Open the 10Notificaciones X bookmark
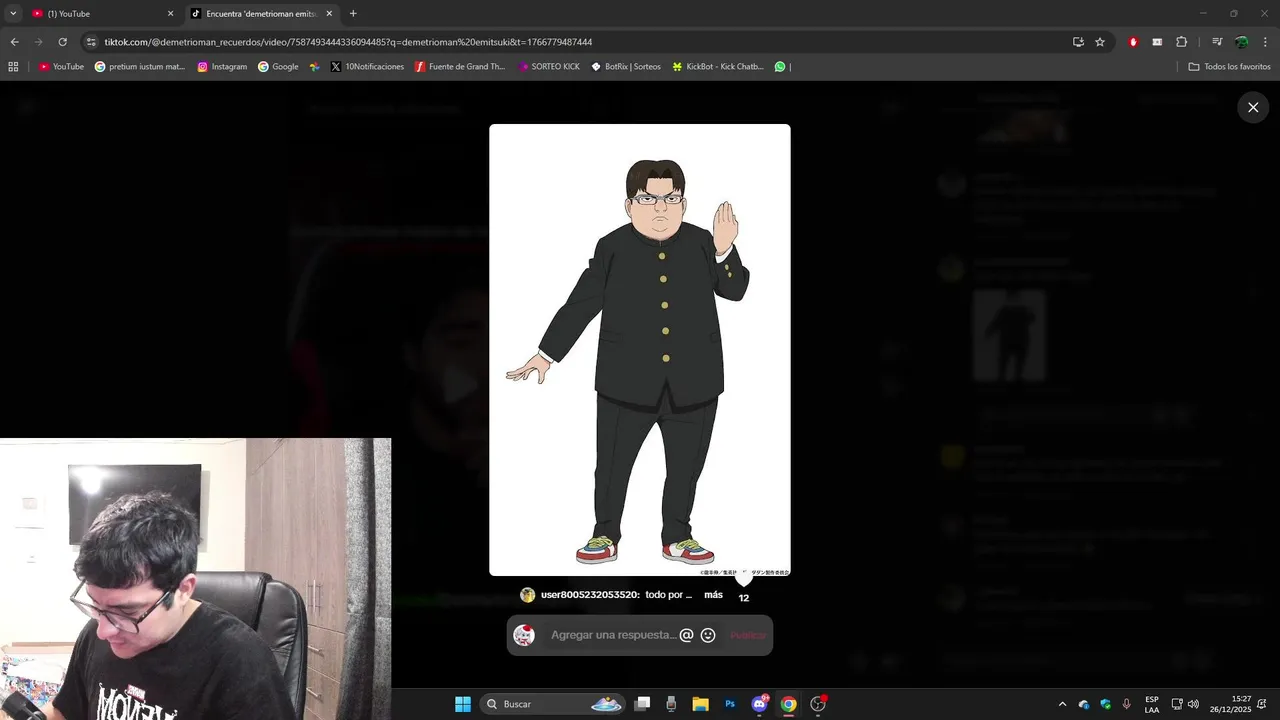The width and height of the screenshot is (1280, 720). [367, 67]
